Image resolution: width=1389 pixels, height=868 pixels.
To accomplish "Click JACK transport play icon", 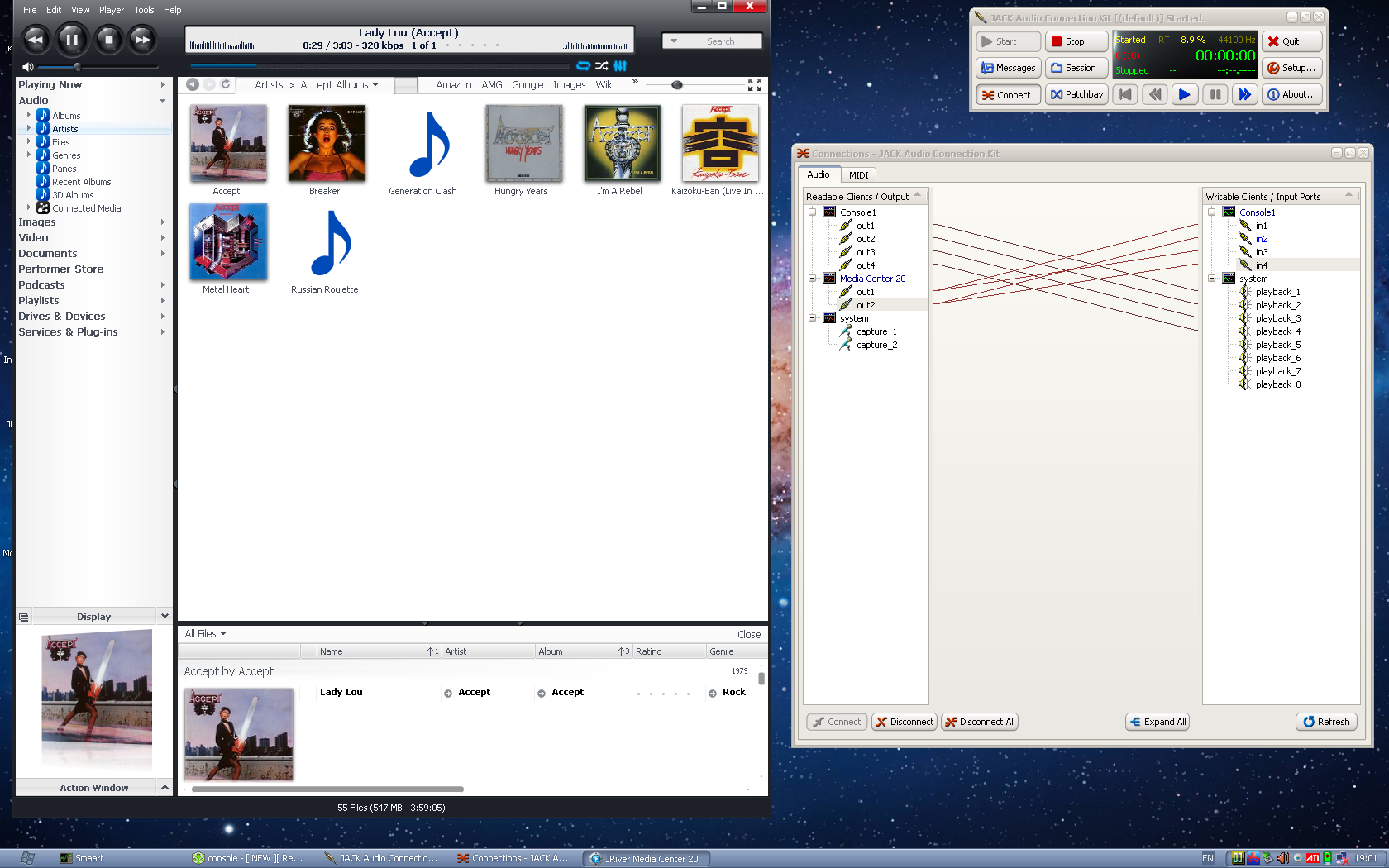I will [x=1185, y=94].
